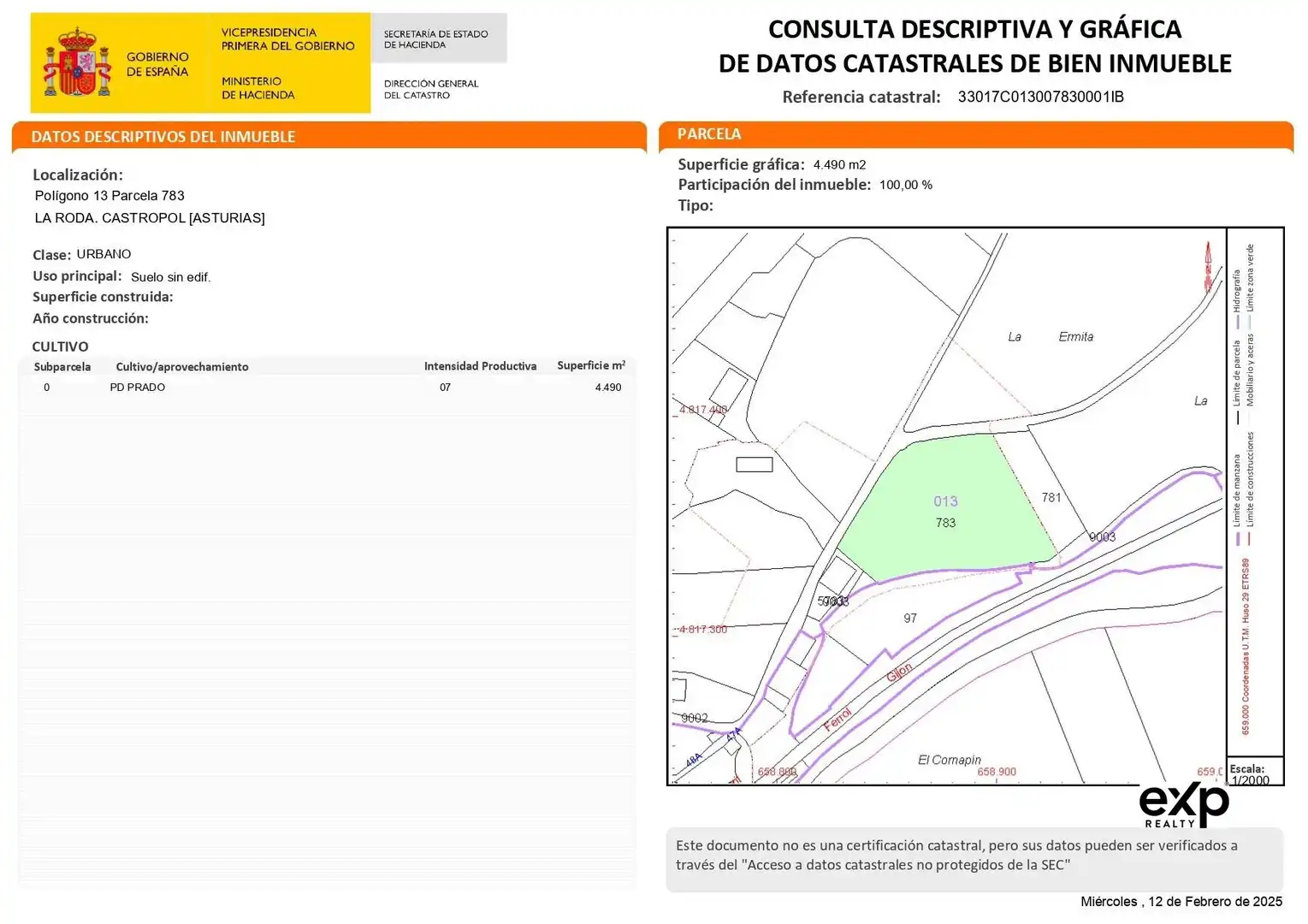Click the disclaimer about certificación catastral
Screen dimensions: 1308x924
(956, 855)
